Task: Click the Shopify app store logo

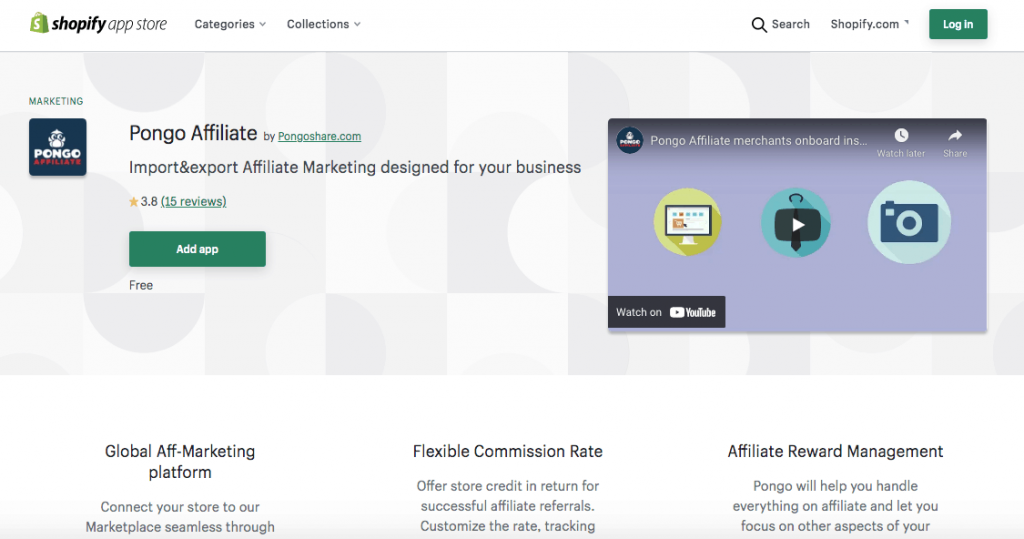Action: pos(99,24)
